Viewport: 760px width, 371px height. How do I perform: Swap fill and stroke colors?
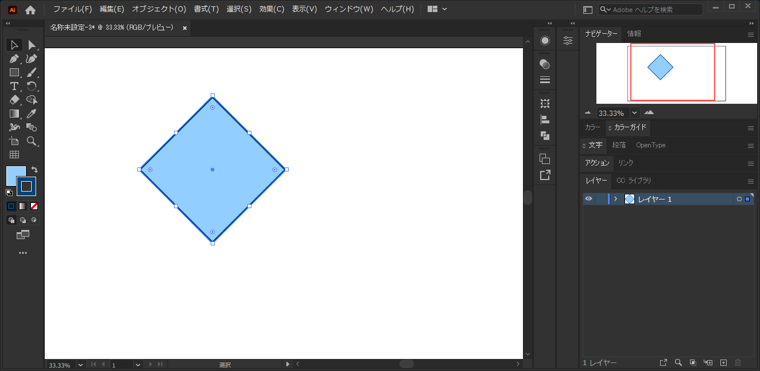point(34,170)
